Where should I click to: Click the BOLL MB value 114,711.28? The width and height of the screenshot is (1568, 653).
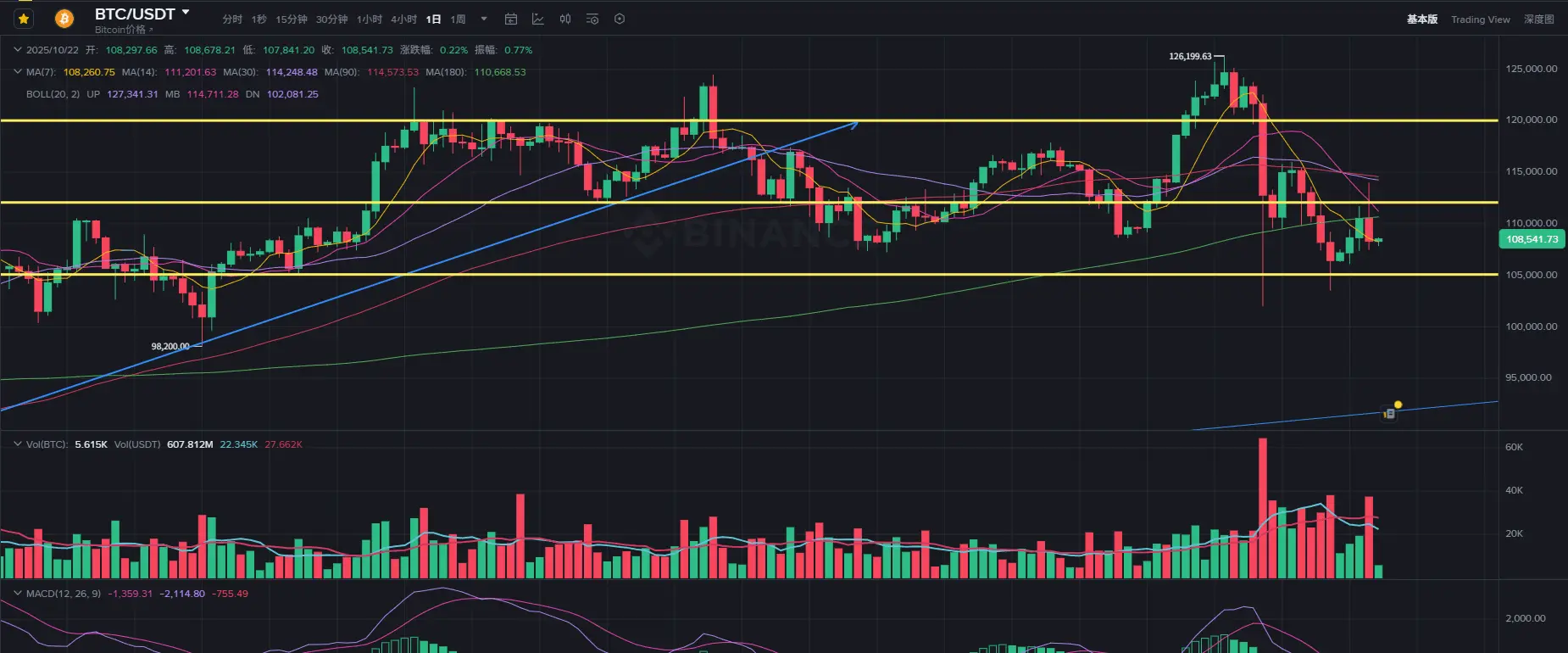(213, 94)
